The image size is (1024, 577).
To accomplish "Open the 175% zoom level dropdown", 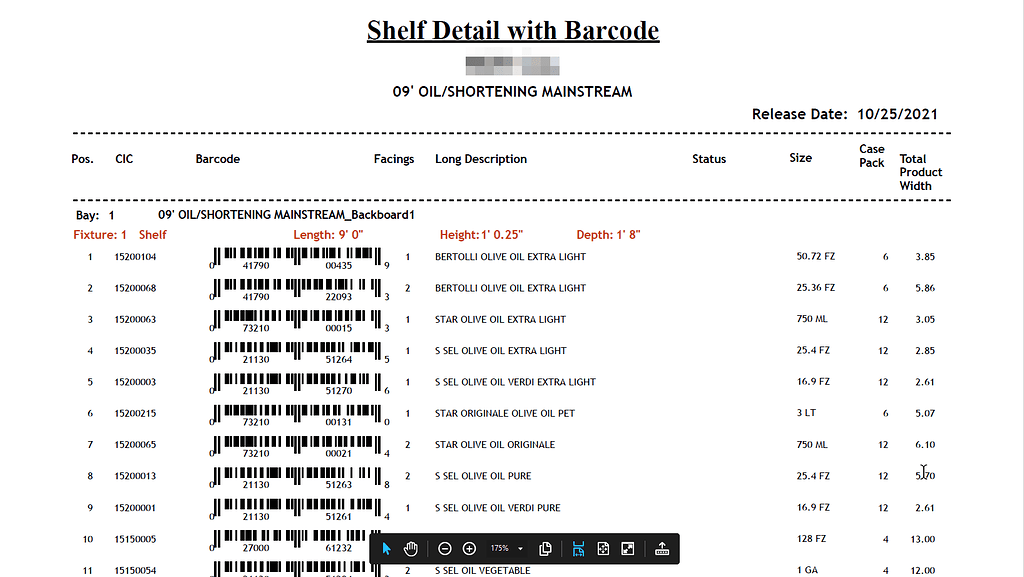I will 506,549.
